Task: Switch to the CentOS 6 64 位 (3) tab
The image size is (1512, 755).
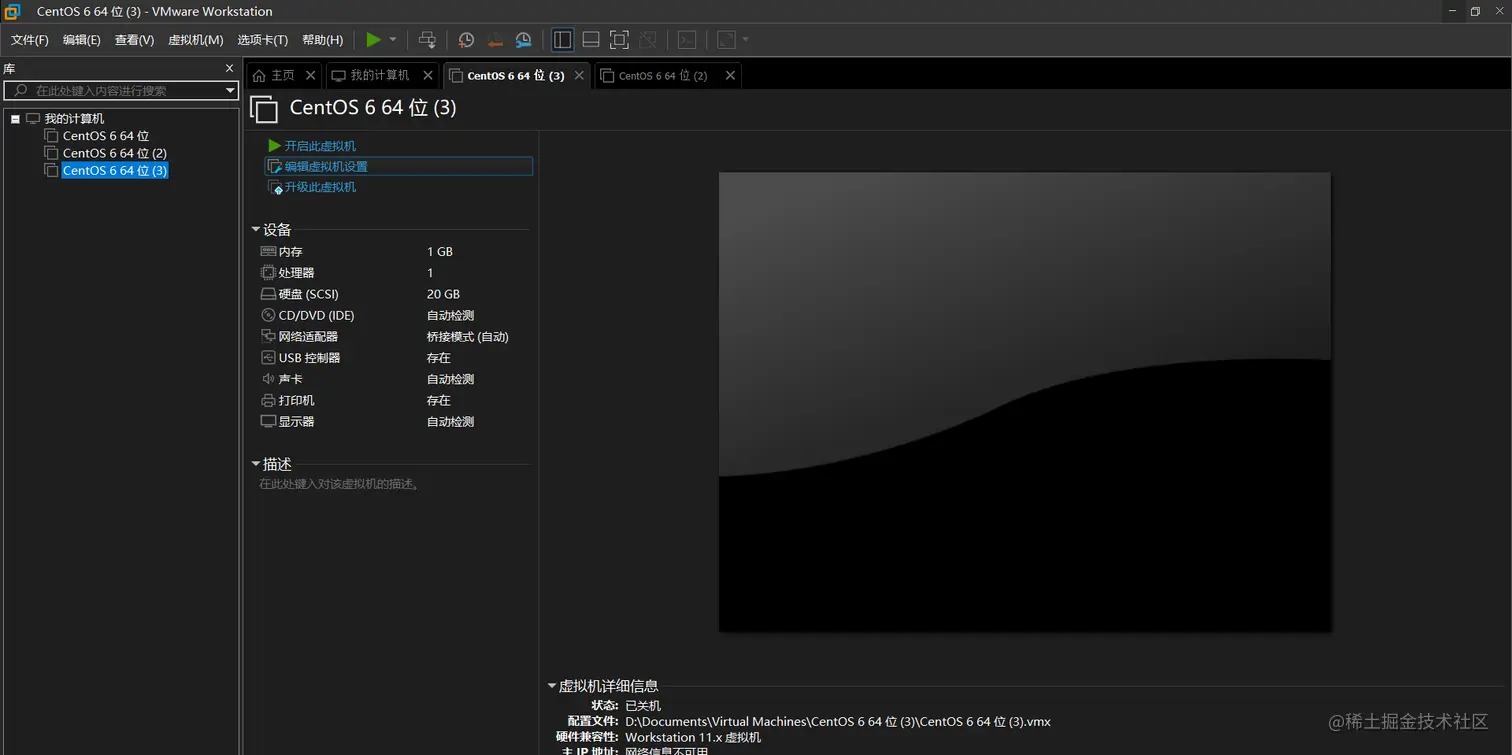Action: coord(515,75)
